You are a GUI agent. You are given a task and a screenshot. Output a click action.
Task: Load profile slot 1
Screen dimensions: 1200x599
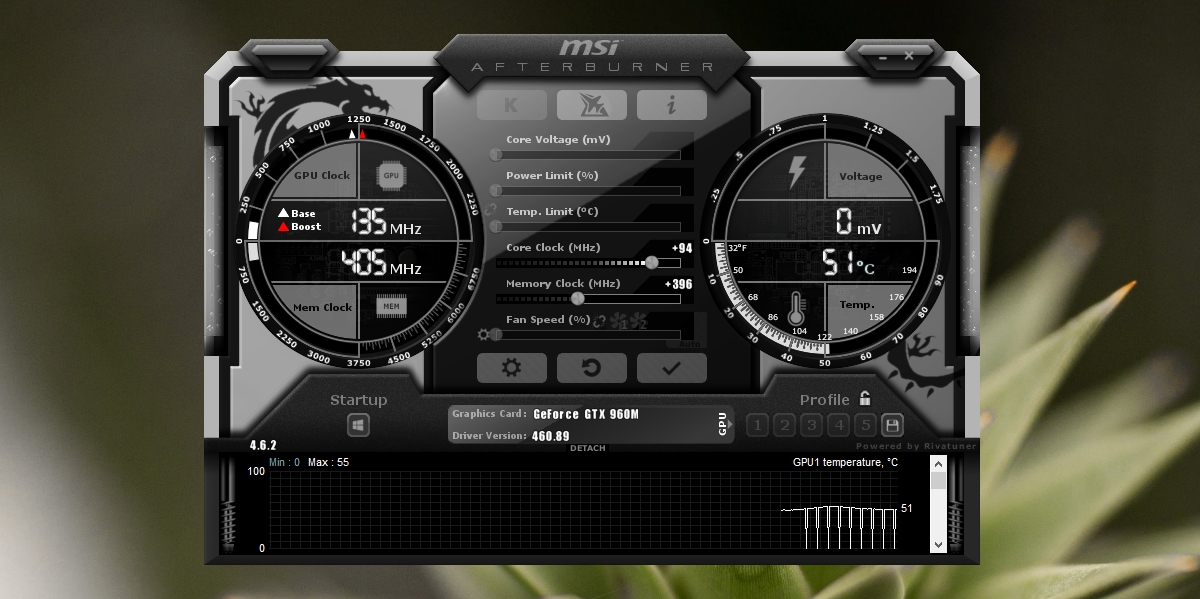757,426
